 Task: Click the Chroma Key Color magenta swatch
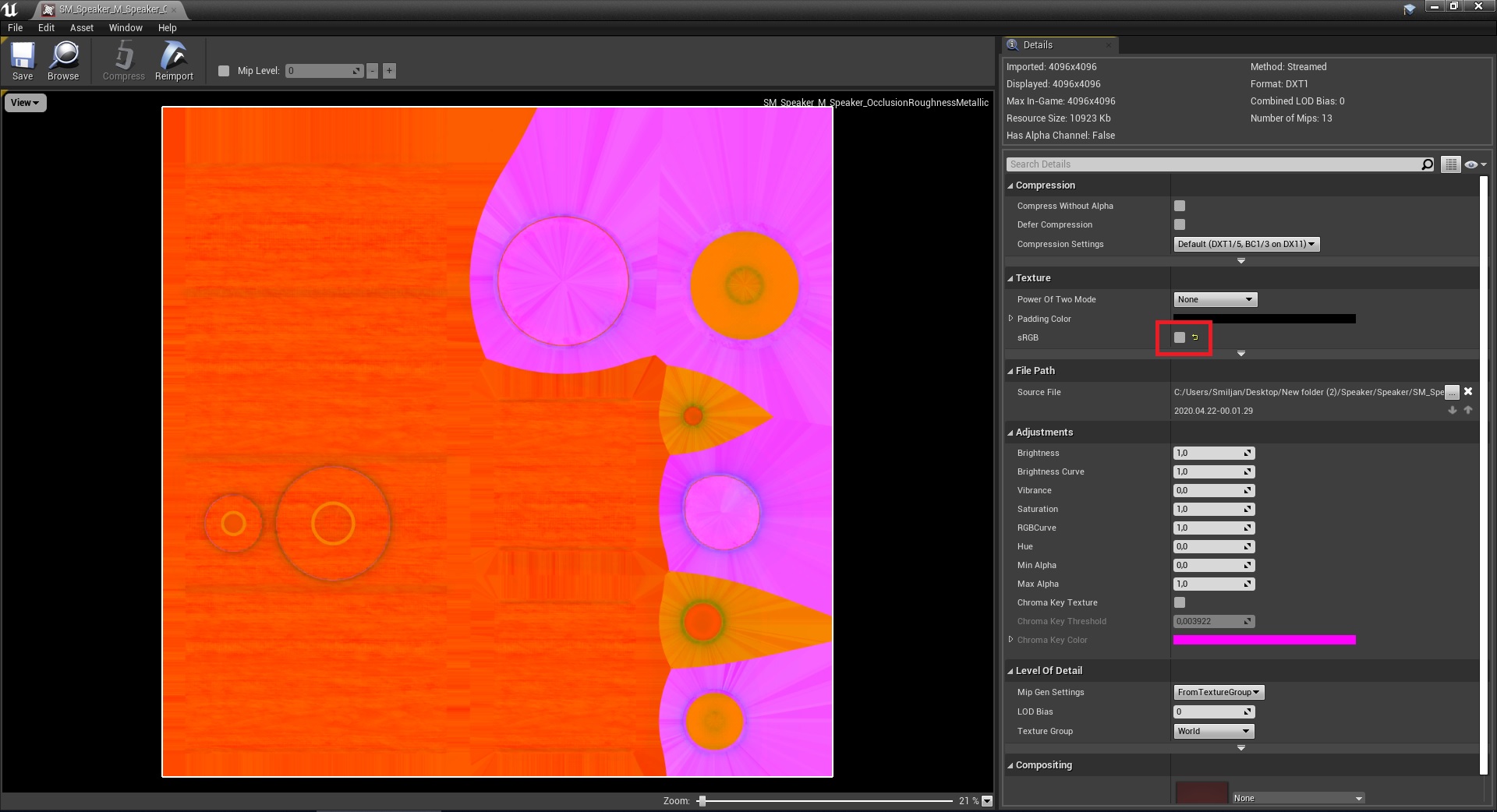point(1264,640)
